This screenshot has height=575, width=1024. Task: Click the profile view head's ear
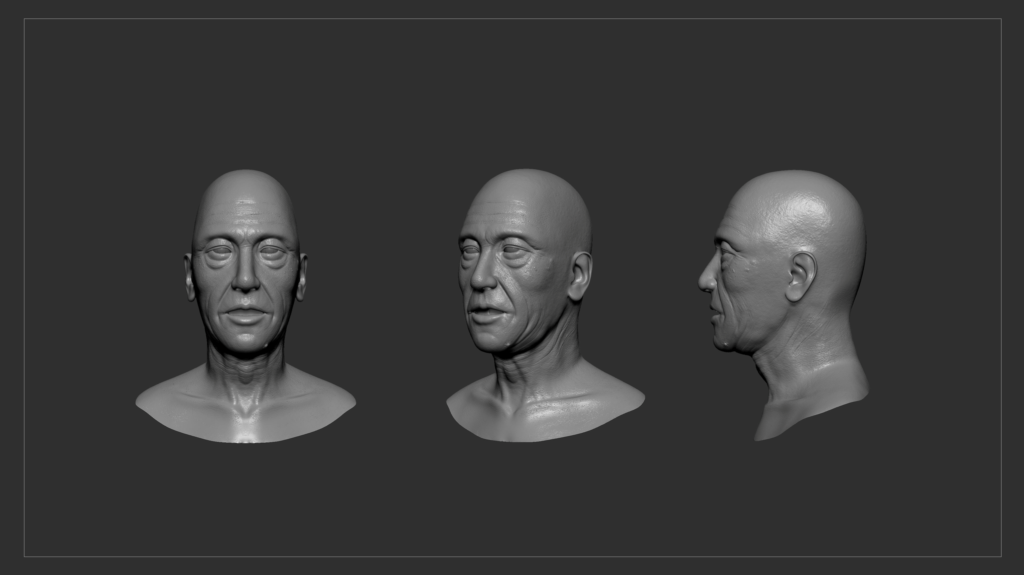pyautogui.click(x=800, y=275)
